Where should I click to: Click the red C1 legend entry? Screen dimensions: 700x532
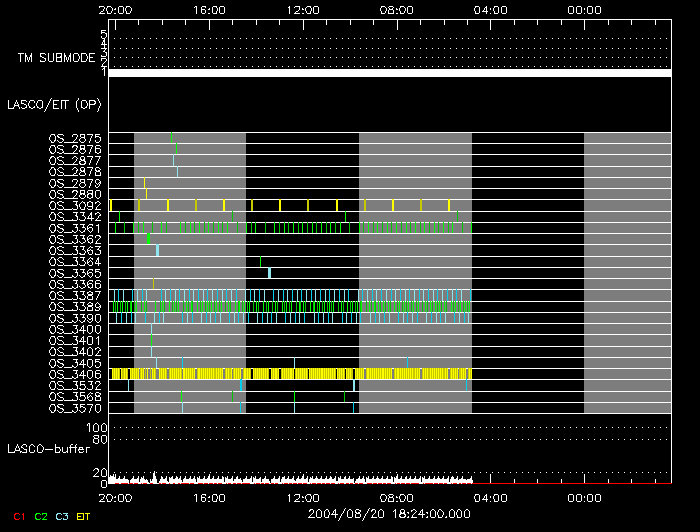click(x=16, y=515)
